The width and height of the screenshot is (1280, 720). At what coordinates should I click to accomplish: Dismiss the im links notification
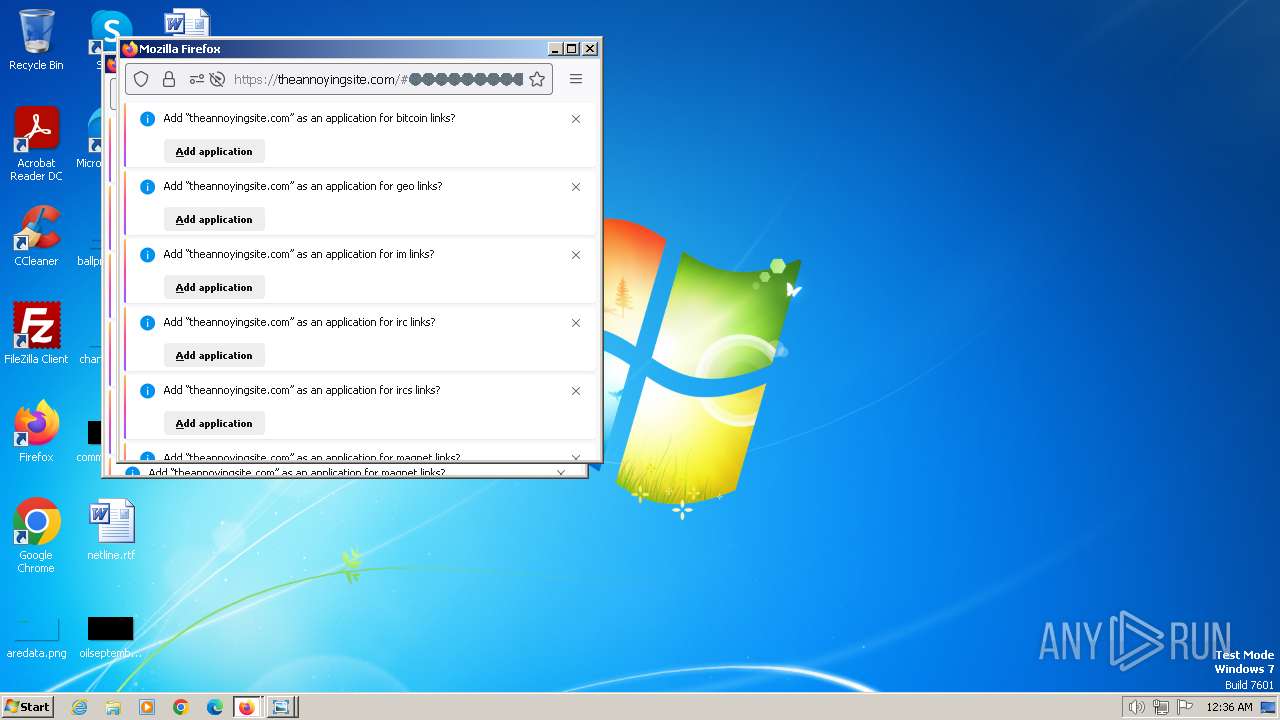[576, 255]
